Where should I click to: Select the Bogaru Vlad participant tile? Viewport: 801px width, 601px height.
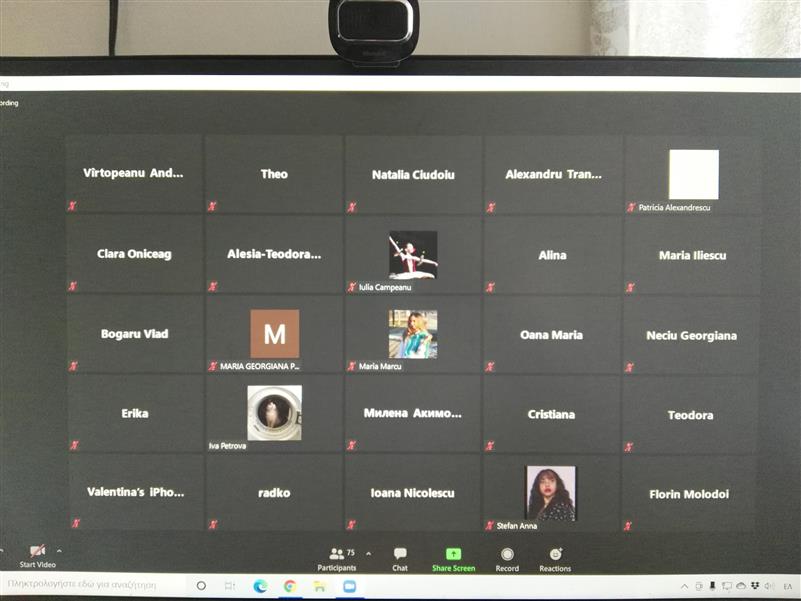click(135, 334)
